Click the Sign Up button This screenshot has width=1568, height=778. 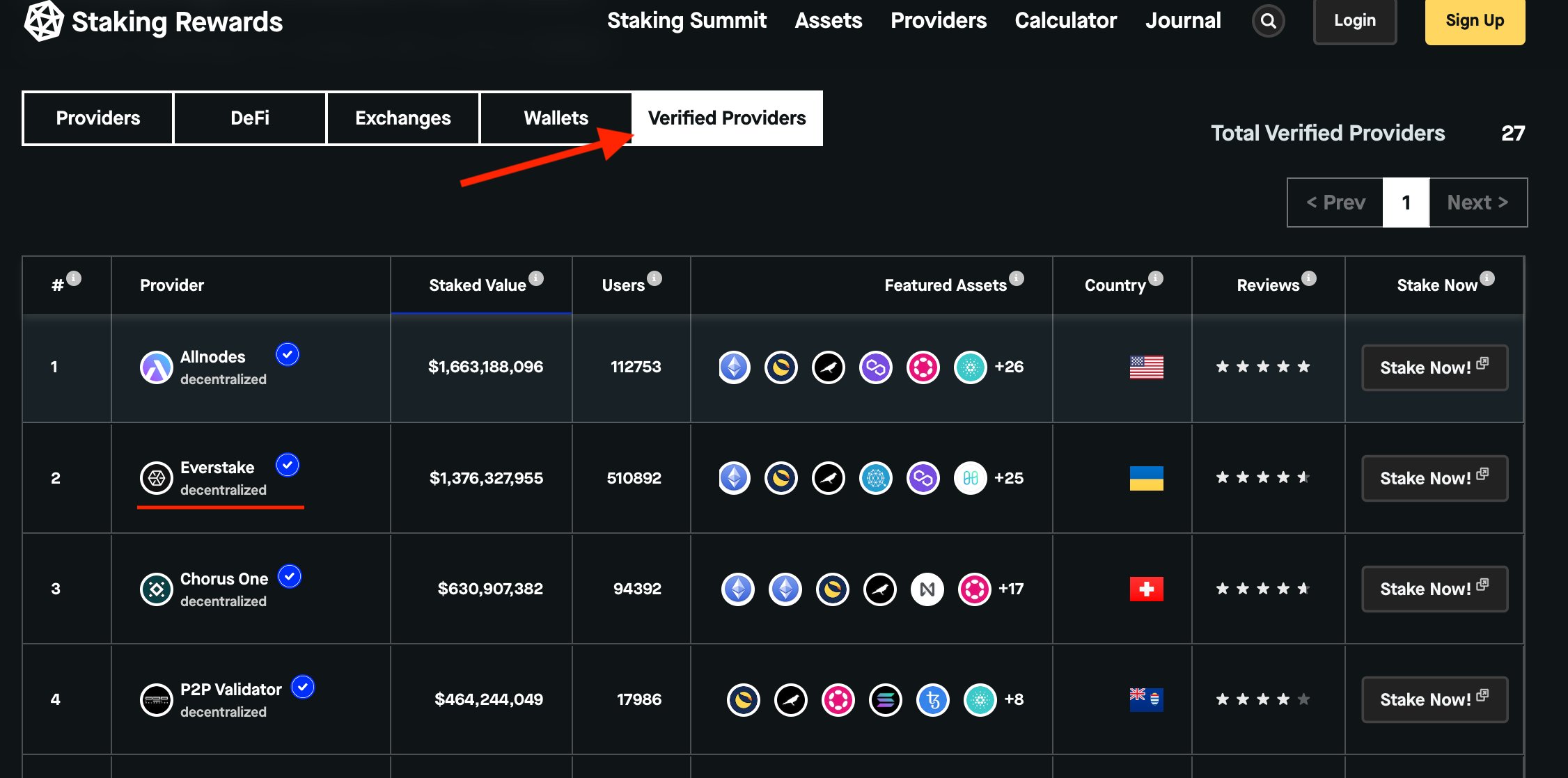pos(1474,21)
